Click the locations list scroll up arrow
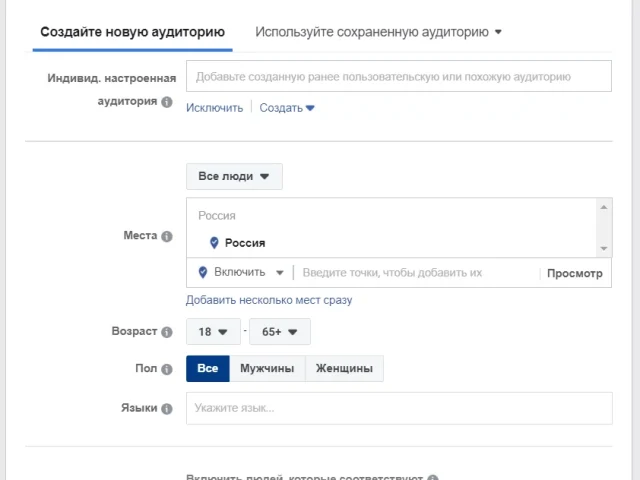 (604, 207)
